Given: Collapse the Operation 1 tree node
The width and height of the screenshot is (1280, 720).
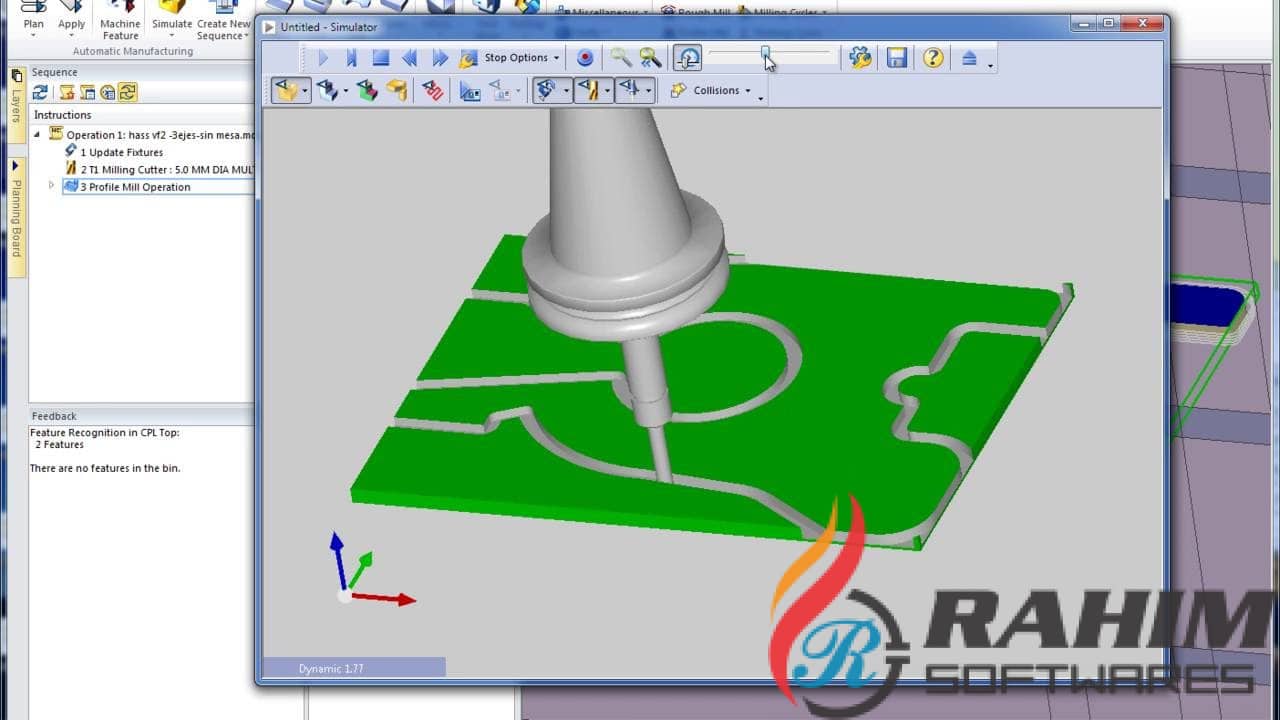Looking at the screenshot, I should [38, 134].
